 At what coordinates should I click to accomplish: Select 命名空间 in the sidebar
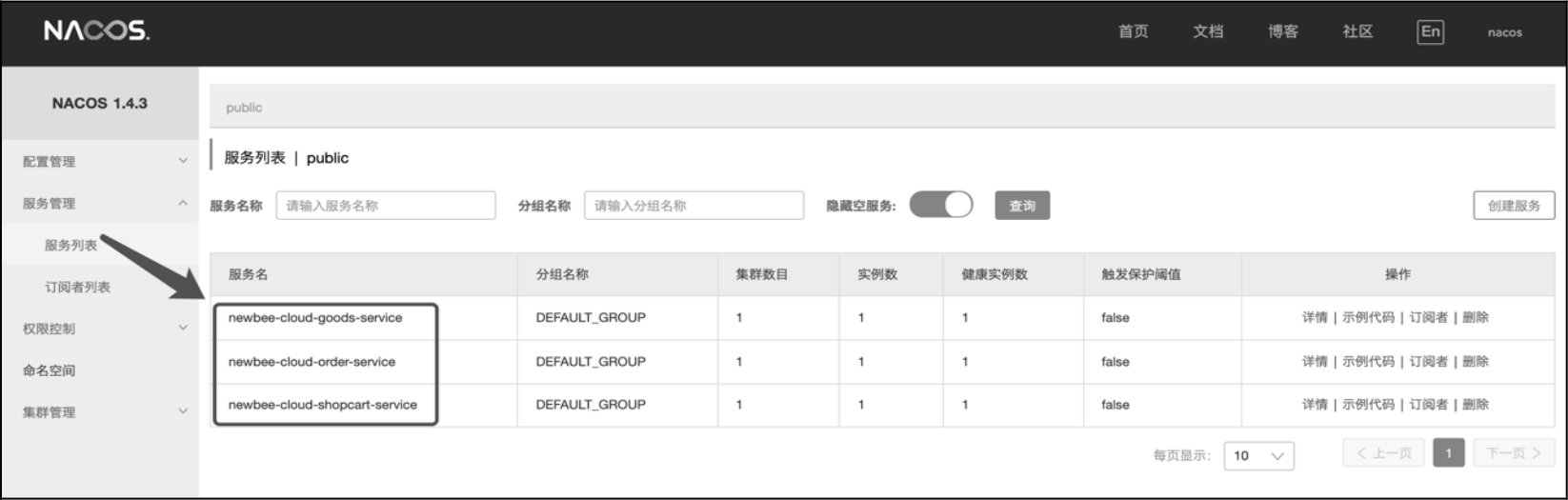click(x=49, y=370)
